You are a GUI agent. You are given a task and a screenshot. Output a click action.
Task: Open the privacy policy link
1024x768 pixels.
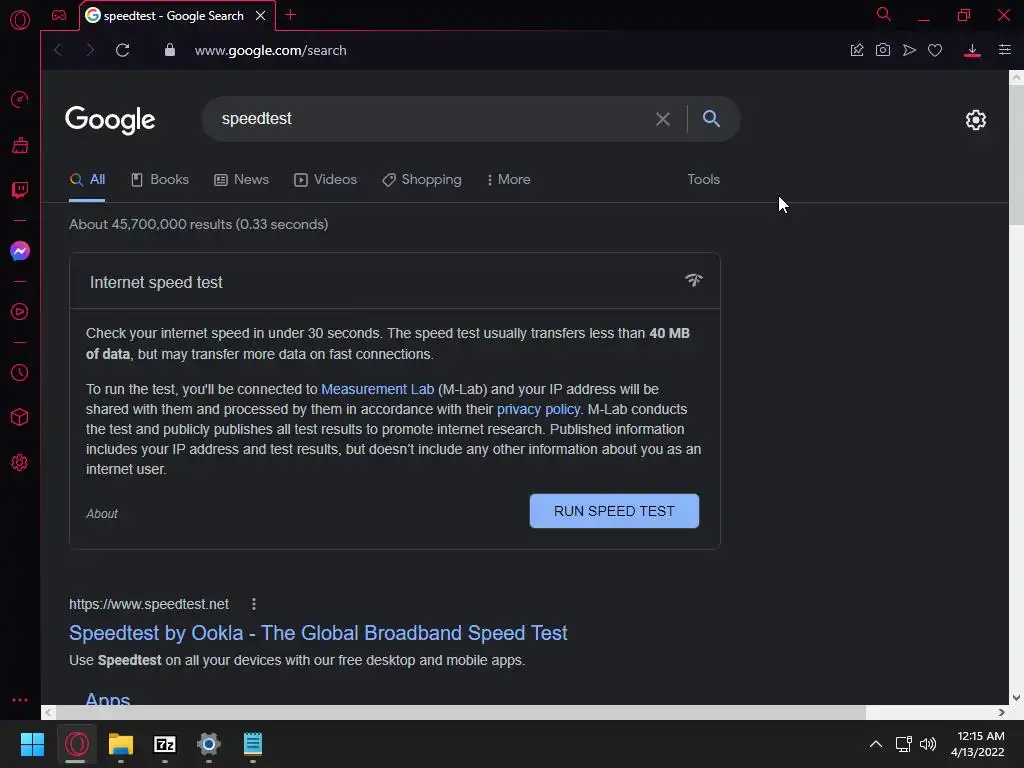point(538,409)
